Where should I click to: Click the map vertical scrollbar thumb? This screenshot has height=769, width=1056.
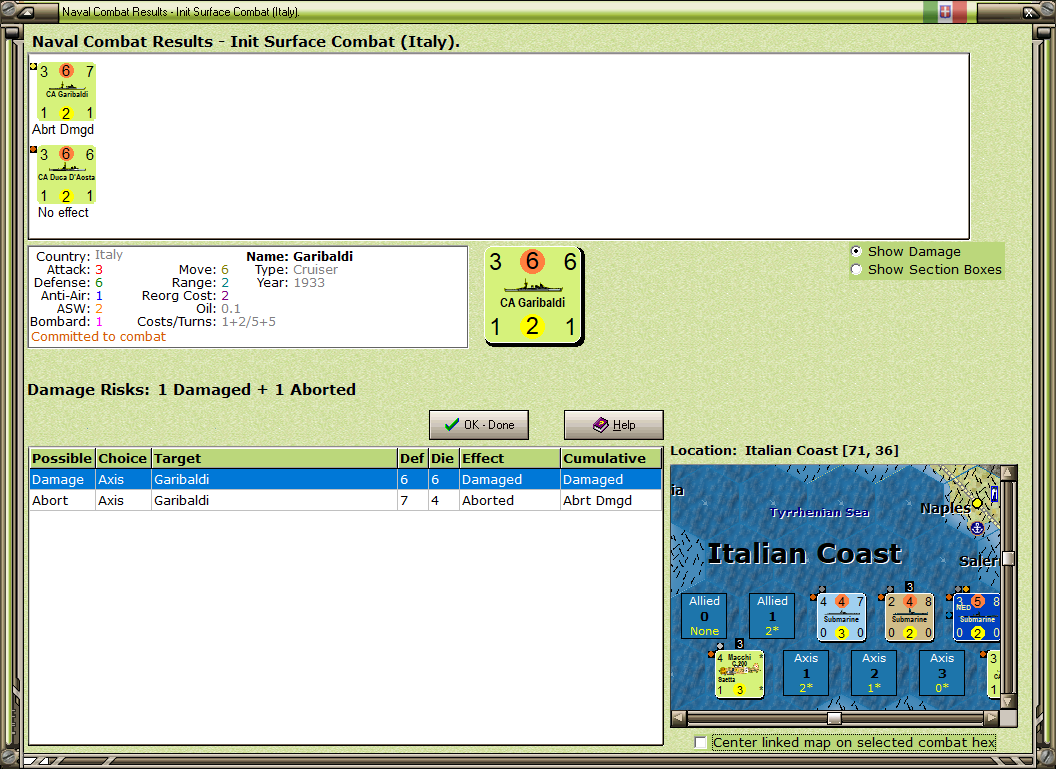click(x=1008, y=558)
